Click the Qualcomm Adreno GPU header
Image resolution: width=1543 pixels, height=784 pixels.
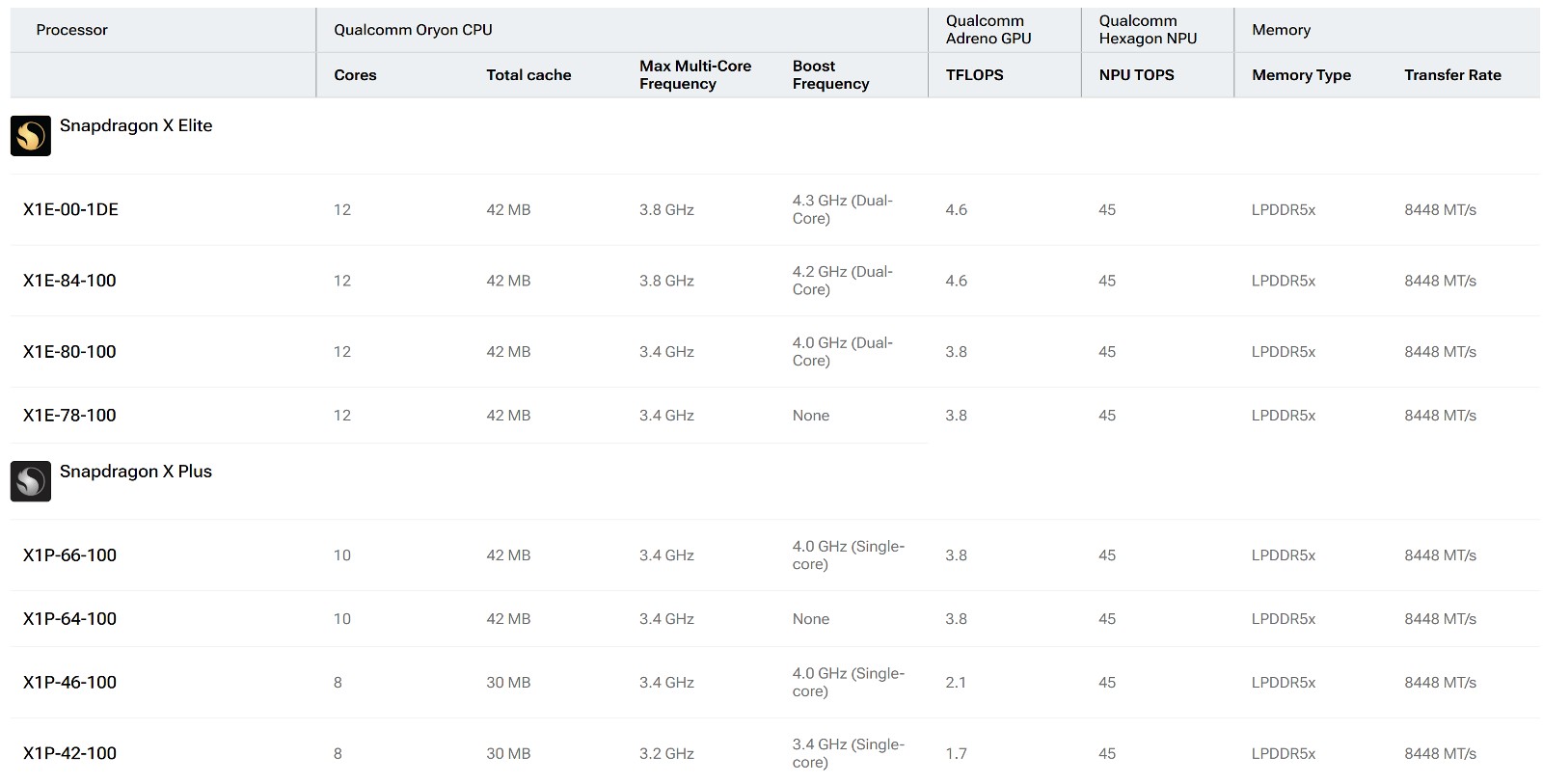[x=988, y=30]
